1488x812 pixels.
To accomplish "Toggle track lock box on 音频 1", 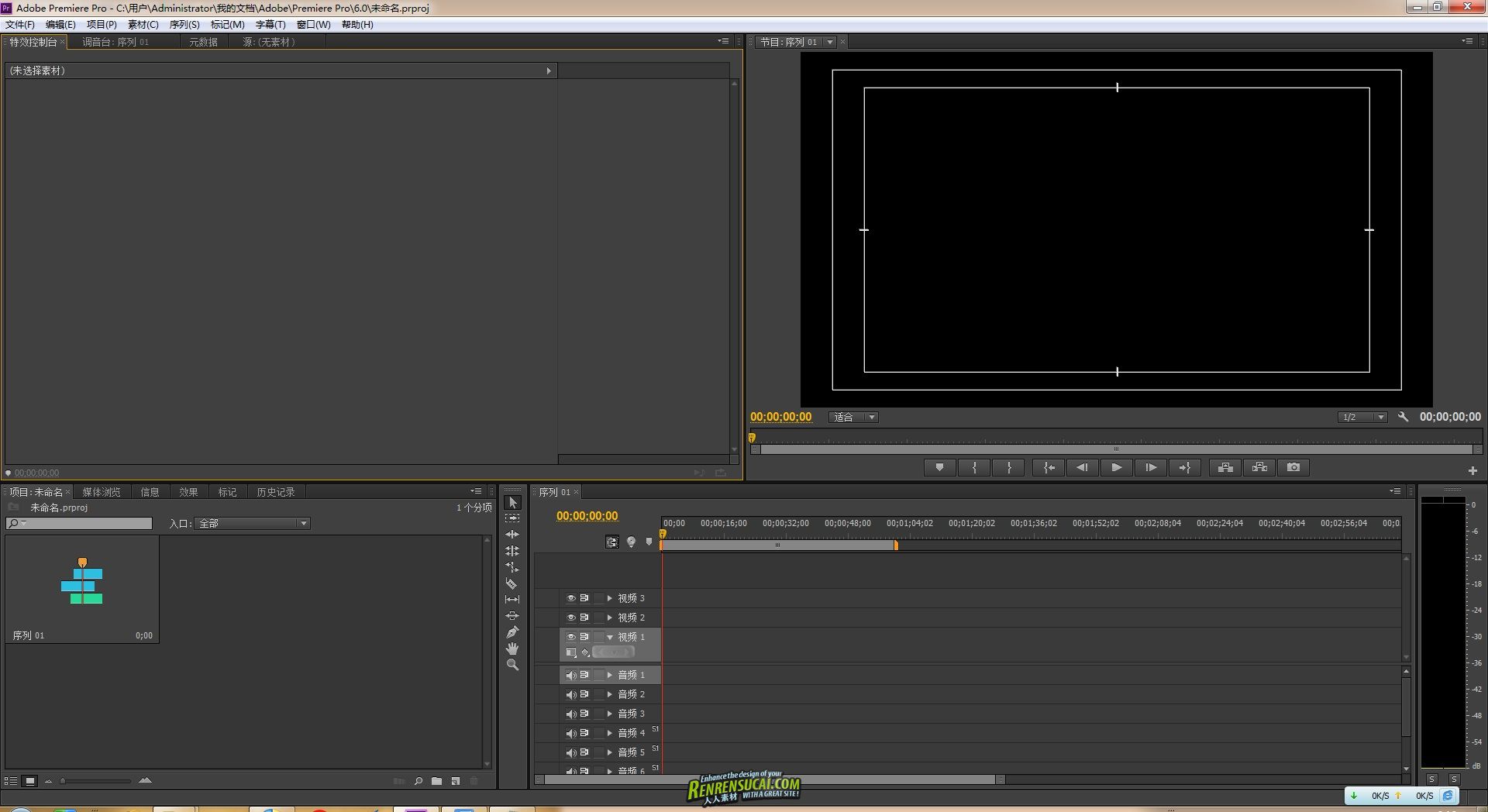I will click(599, 675).
